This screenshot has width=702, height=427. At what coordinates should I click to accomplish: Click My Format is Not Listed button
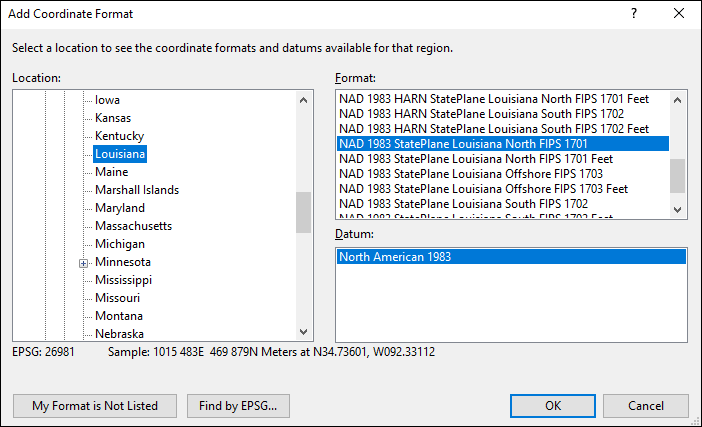tap(95, 406)
